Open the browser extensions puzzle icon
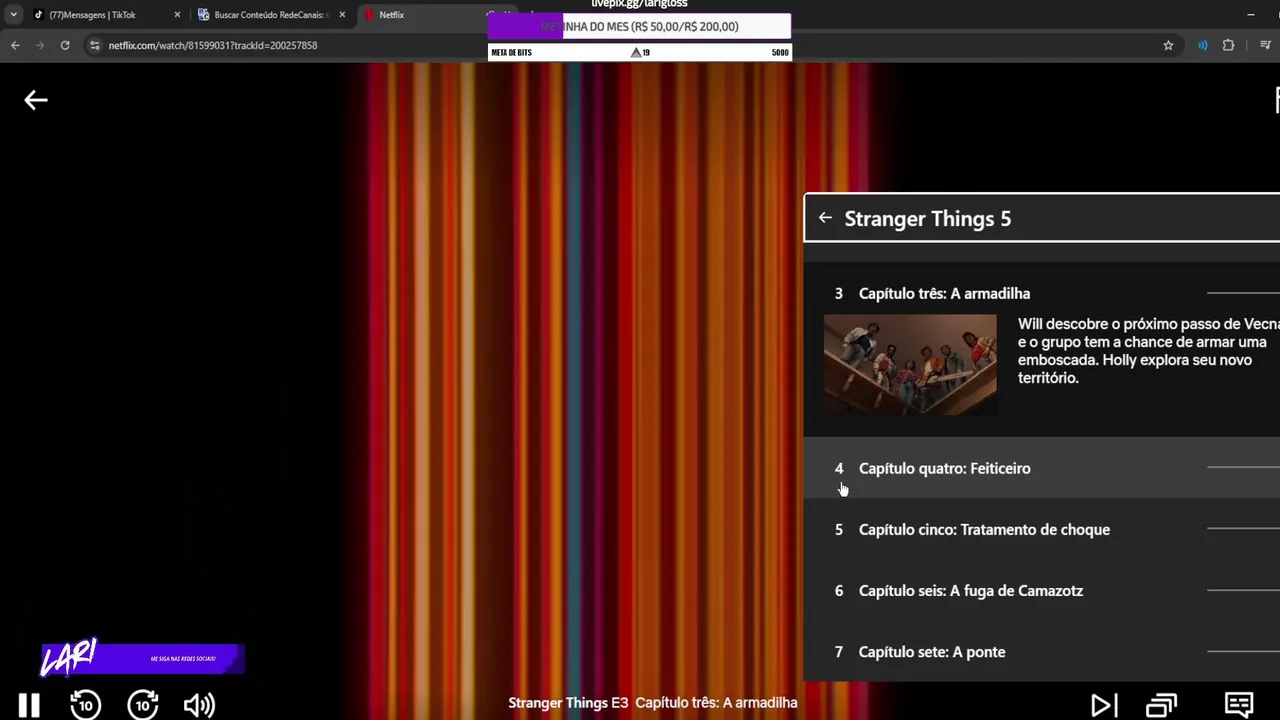Image resolution: width=1280 pixels, height=720 pixels. point(1228,45)
